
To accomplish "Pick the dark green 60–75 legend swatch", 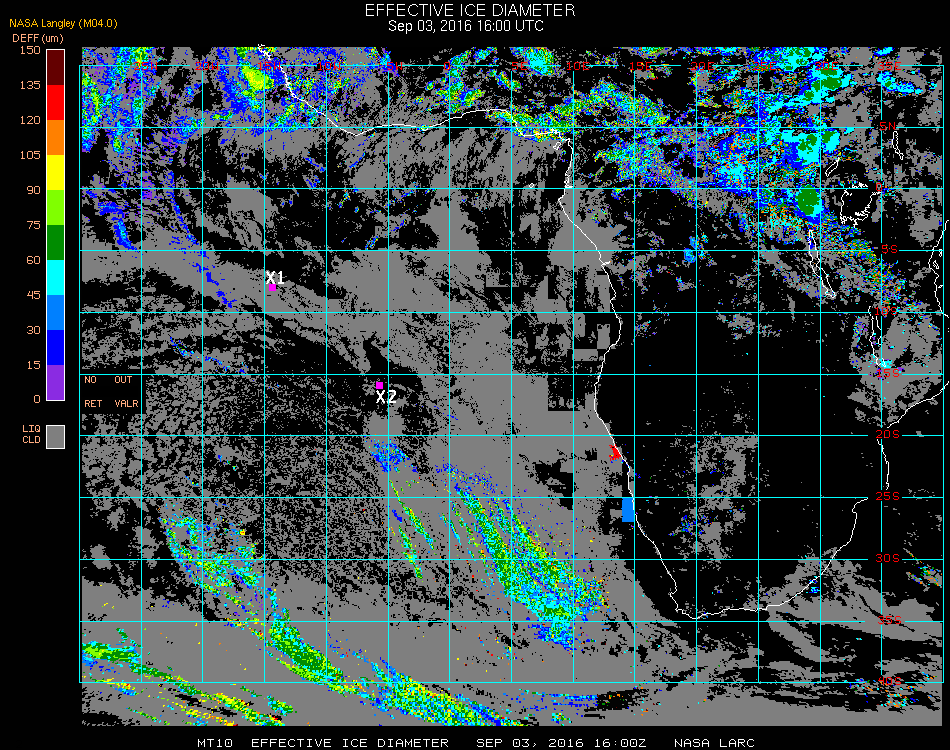I will point(56,242).
